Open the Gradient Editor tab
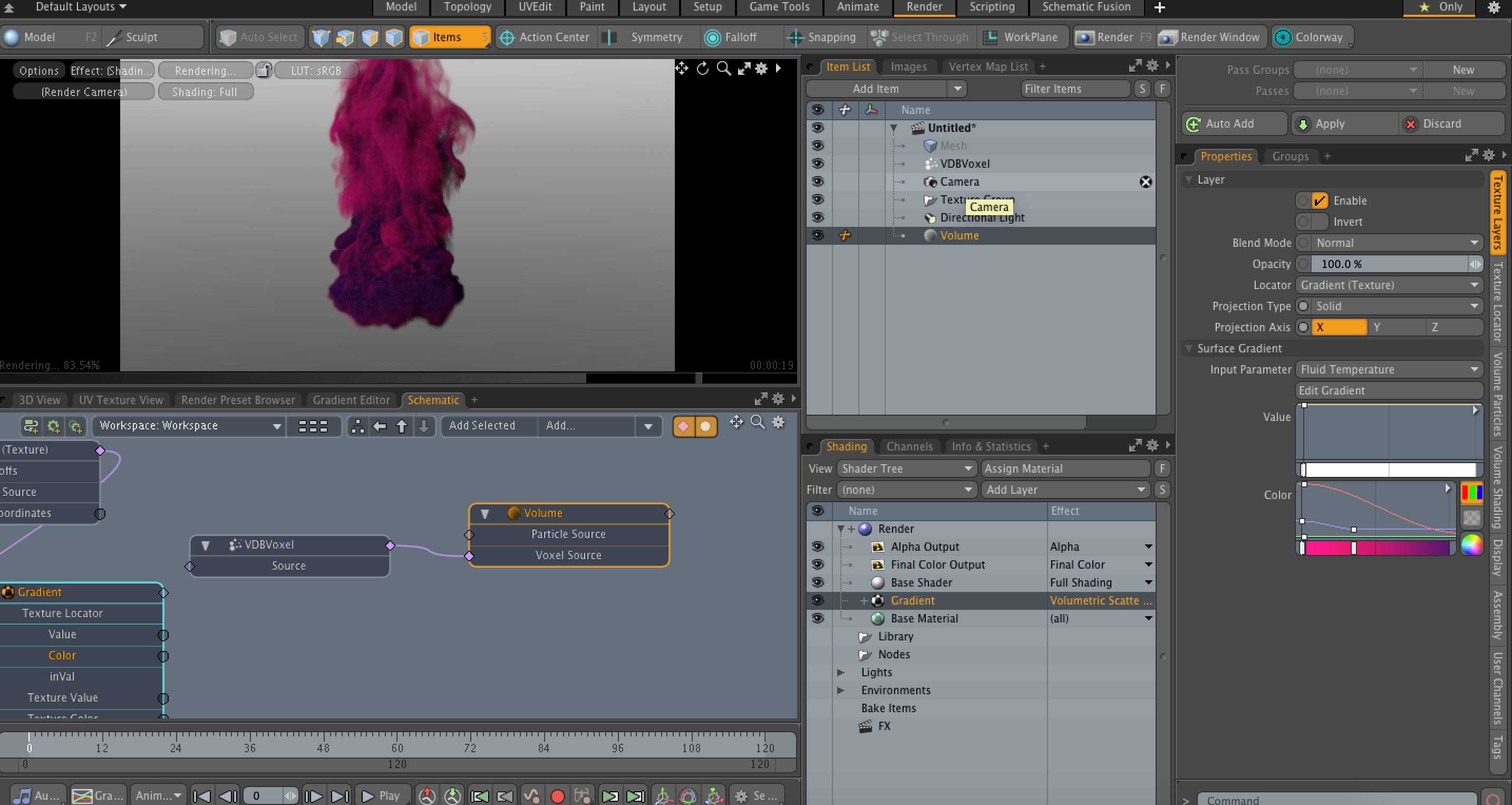1512x805 pixels. coord(351,400)
